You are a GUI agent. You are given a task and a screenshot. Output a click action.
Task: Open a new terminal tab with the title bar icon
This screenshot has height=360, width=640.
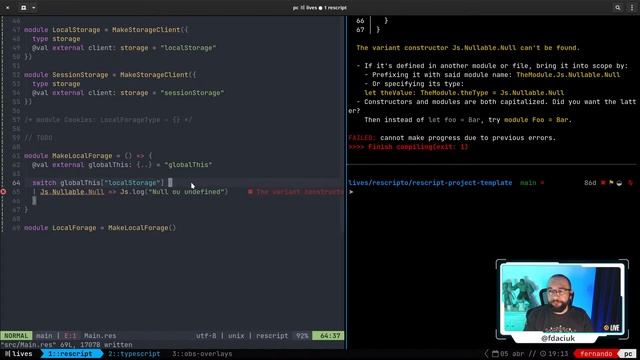pyautogui.click(x=23, y=7)
